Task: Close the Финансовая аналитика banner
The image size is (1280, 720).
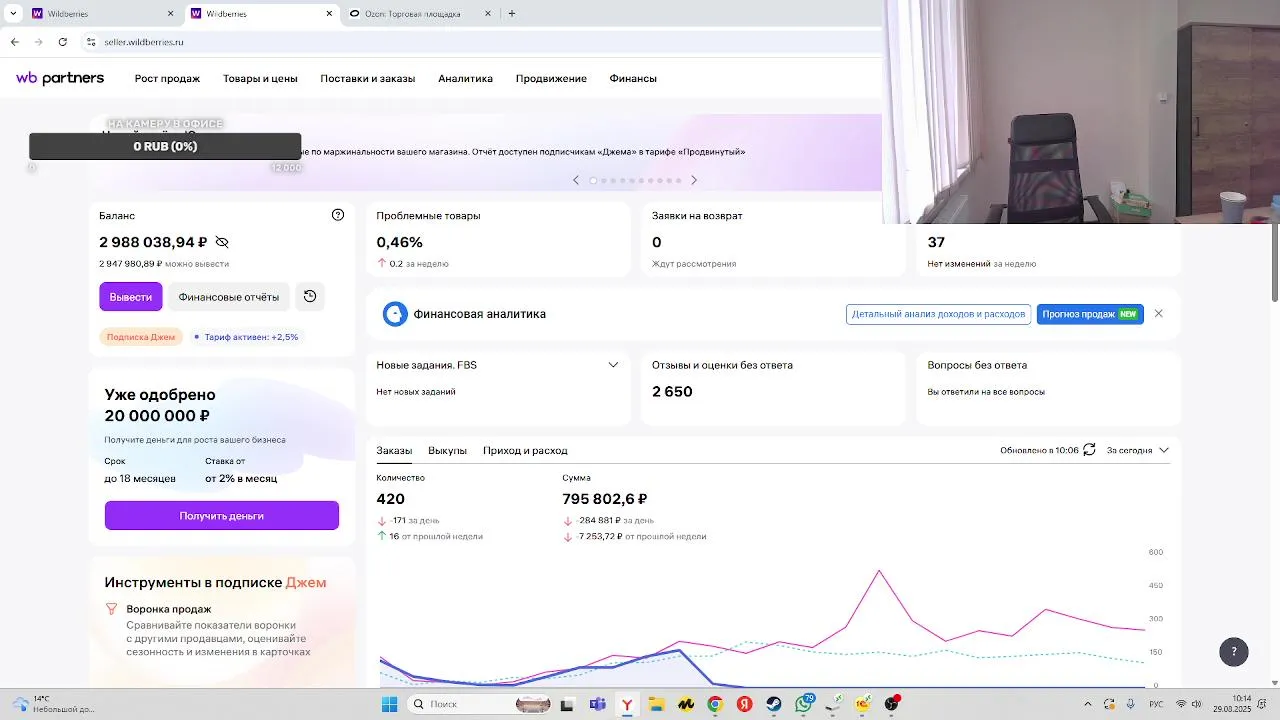Action: click(x=1159, y=314)
